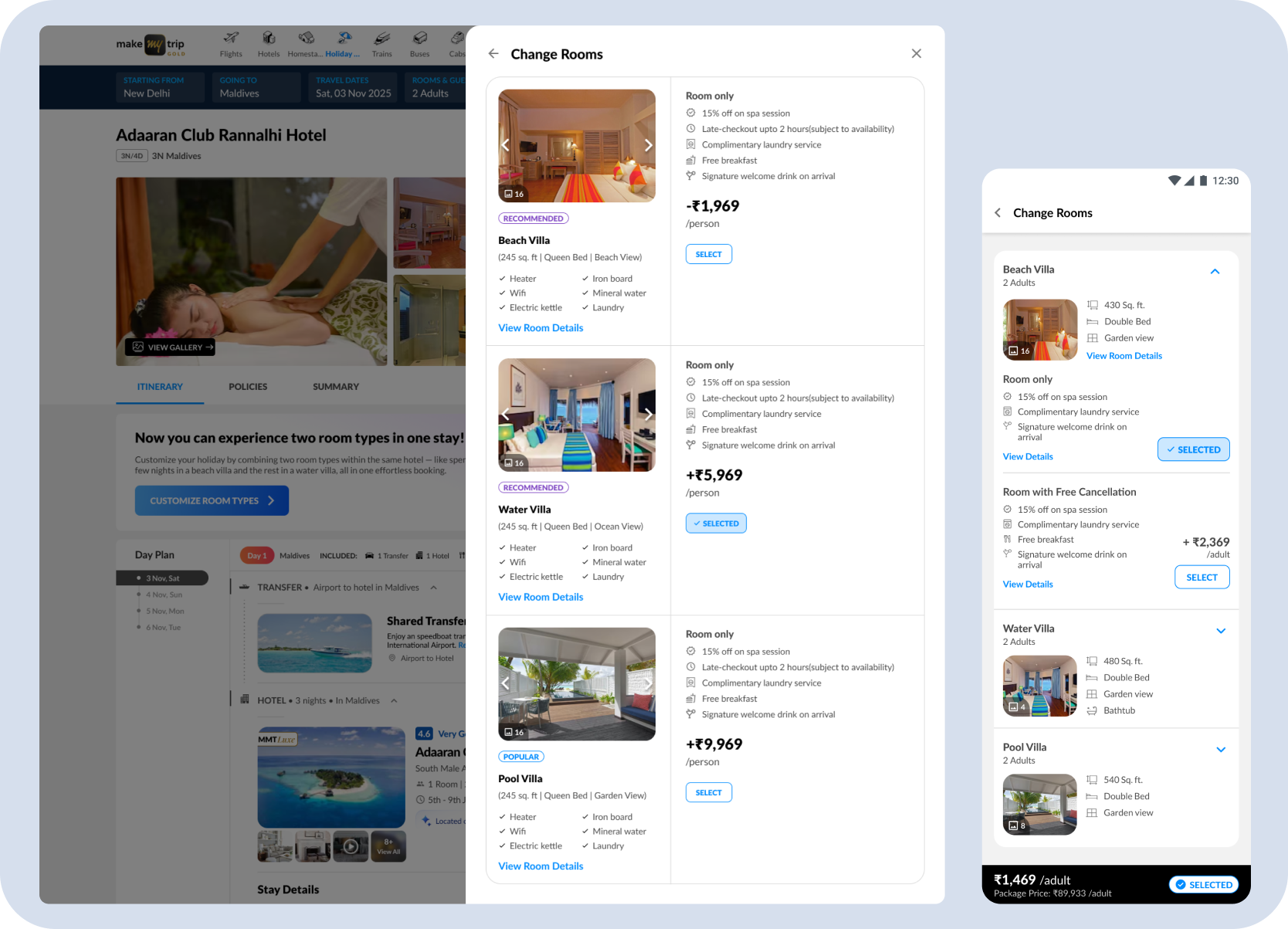Click Selected on mobile Room only option
The height and width of the screenshot is (929, 1288).
pyautogui.click(x=1194, y=449)
